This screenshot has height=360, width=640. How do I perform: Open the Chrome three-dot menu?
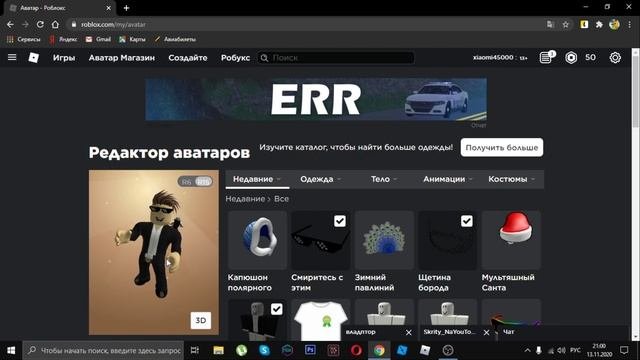point(630,24)
